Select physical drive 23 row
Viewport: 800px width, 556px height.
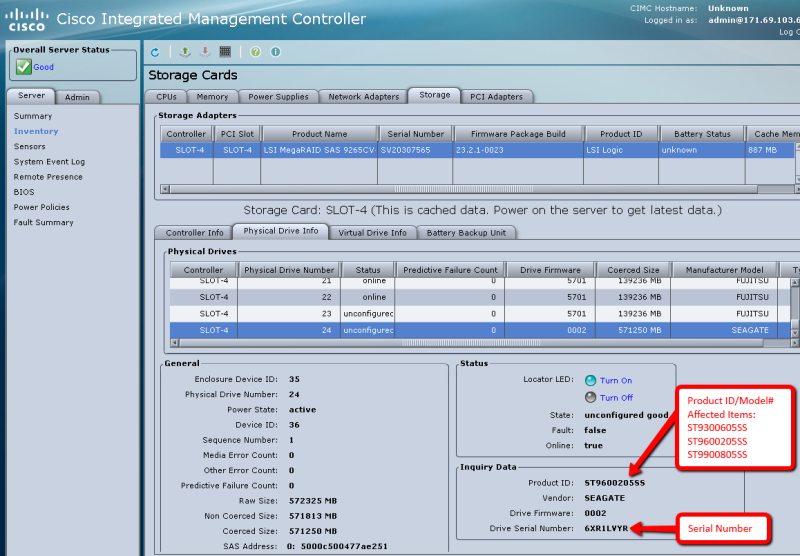(480, 314)
